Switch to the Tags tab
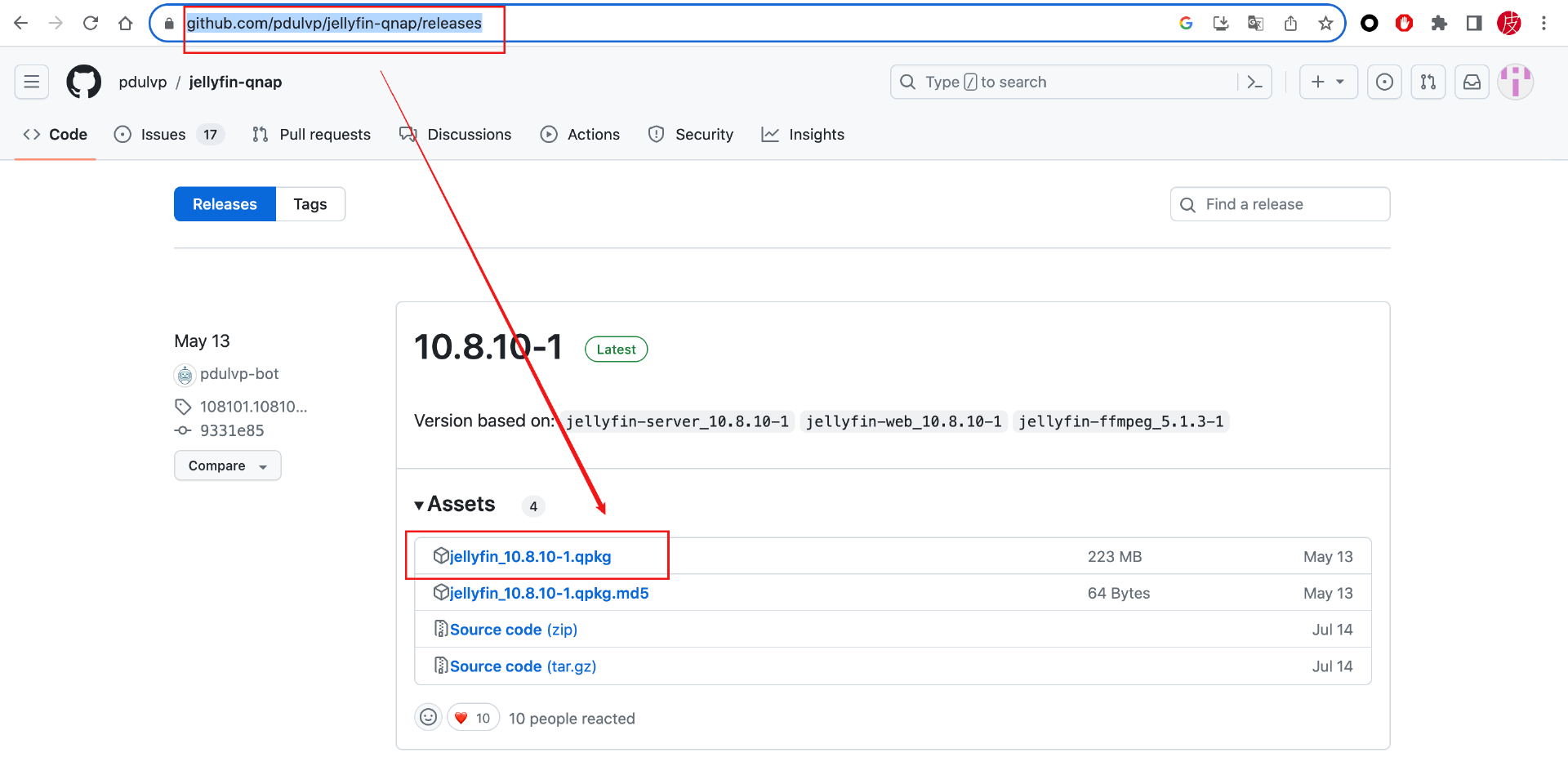 click(310, 204)
